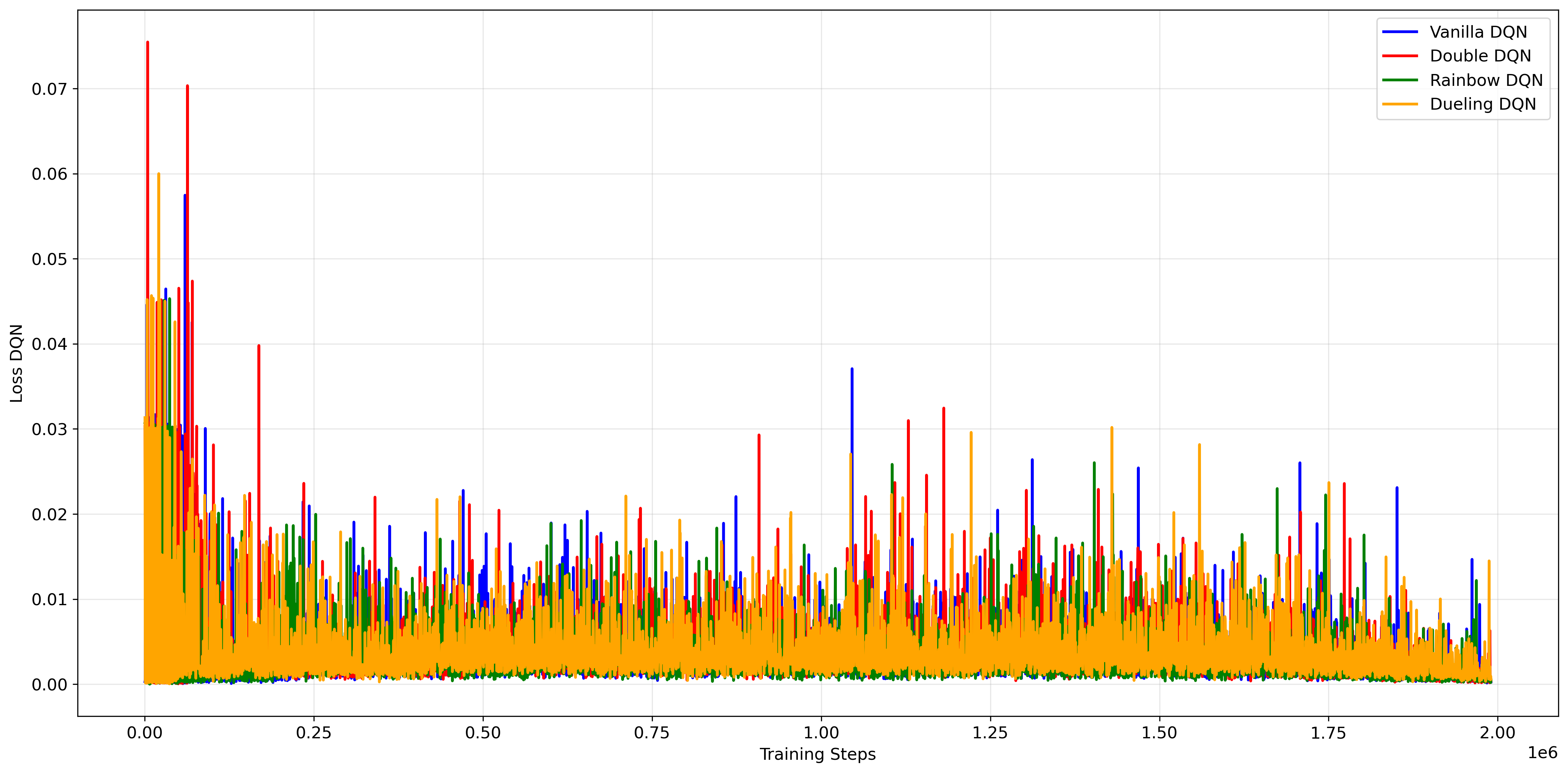Click the orange Dueling DQN legend line

[x=1400, y=104]
